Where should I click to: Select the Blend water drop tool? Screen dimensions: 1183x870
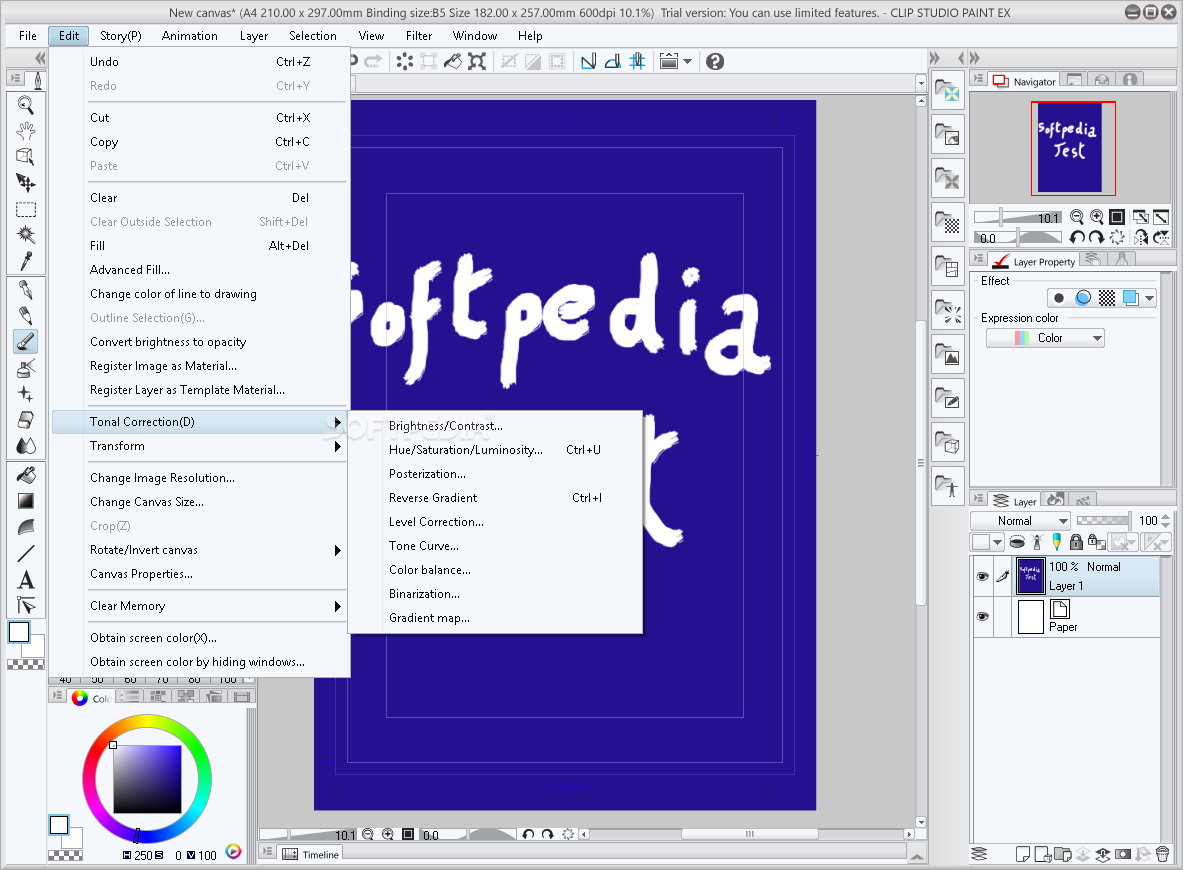pos(26,445)
